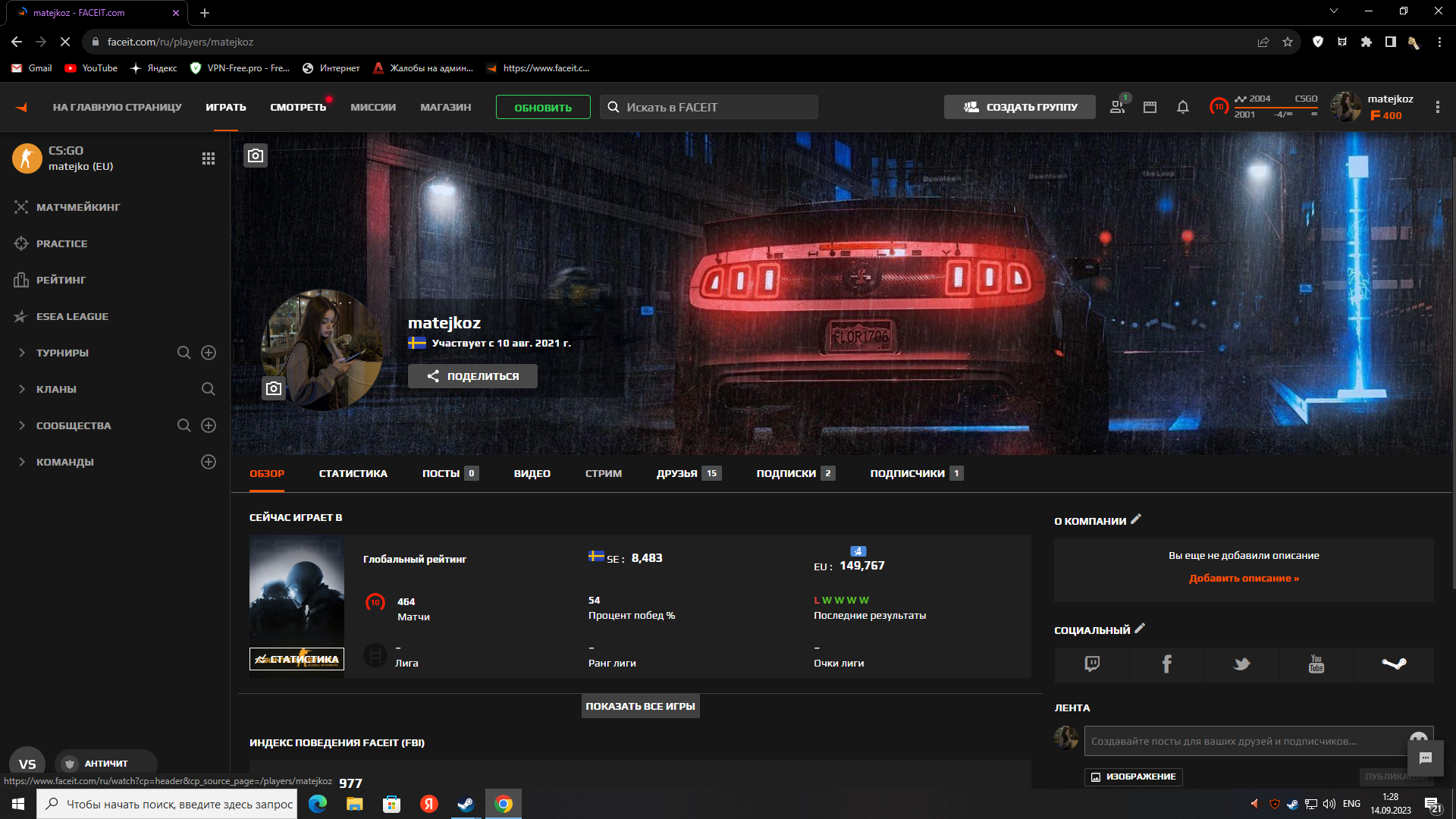Viewport: 1456px width, 819px height.
Task: Click the avatar change camera icon
Action: (274, 388)
